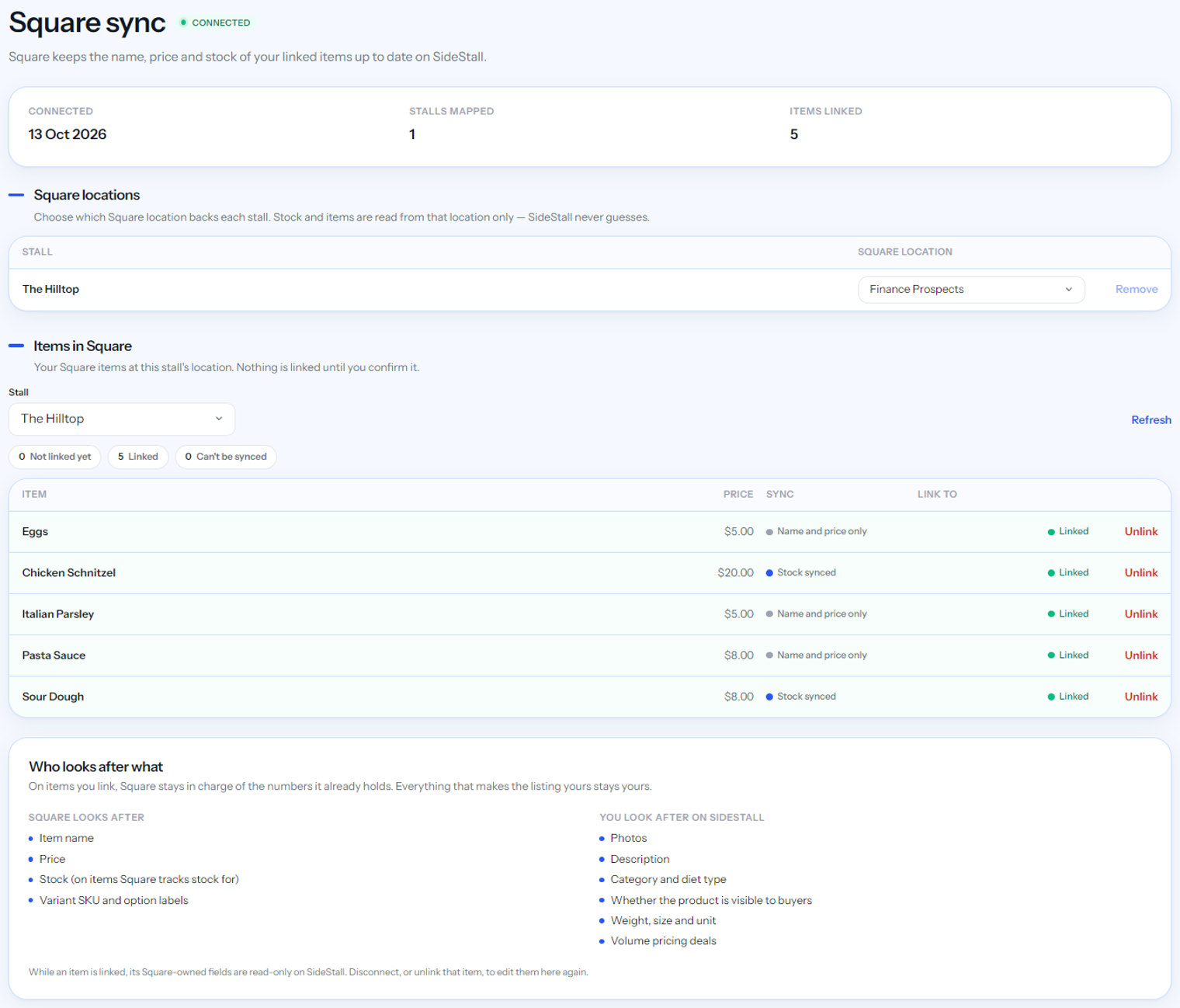Image resolution: width=1180 pixels, height=1008 pixels.
Task: Click The Hilltop stall name in locations table
Action: [x=50, y=290]
